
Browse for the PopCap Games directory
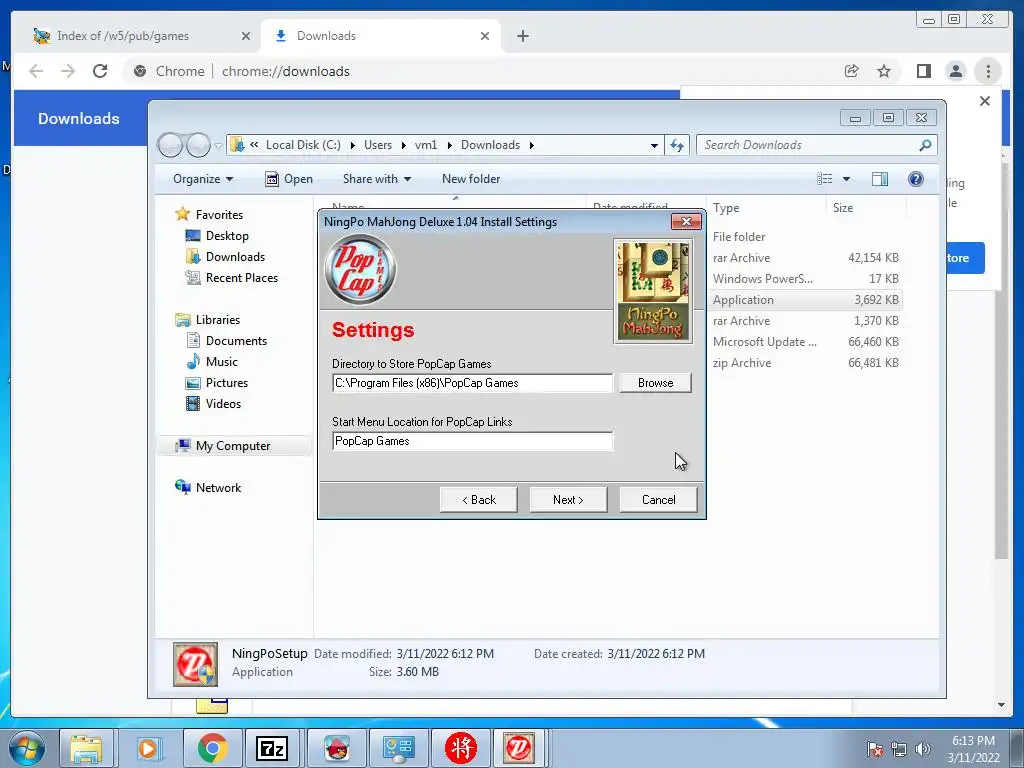click(x=656, y=383)
